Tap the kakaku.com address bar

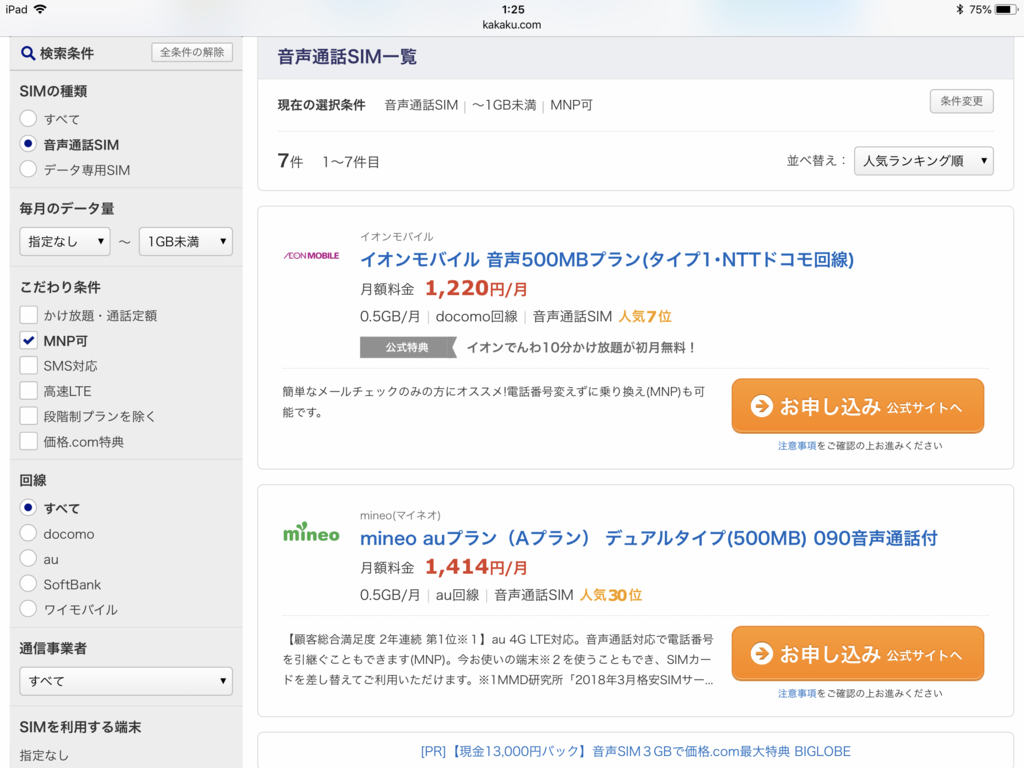(511, 25)
